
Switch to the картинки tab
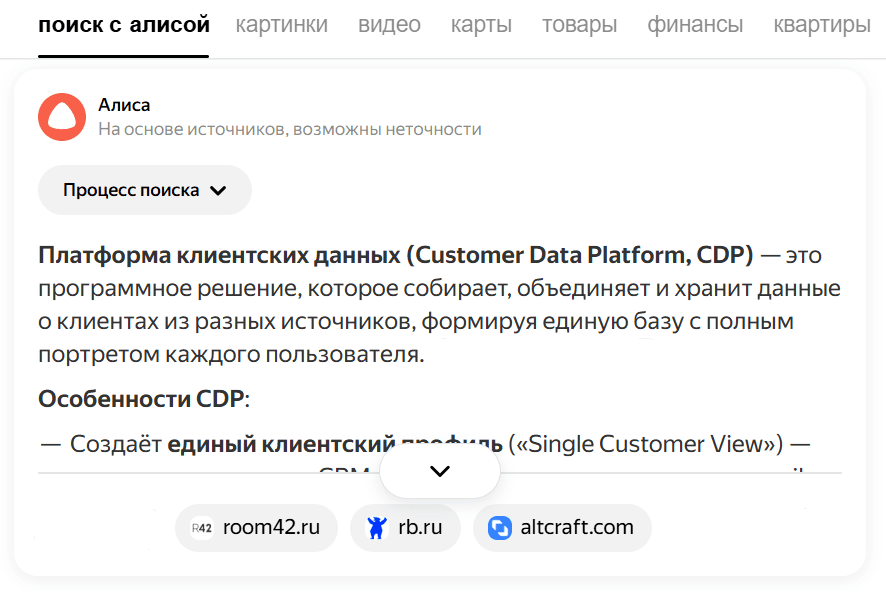(281, 25)
